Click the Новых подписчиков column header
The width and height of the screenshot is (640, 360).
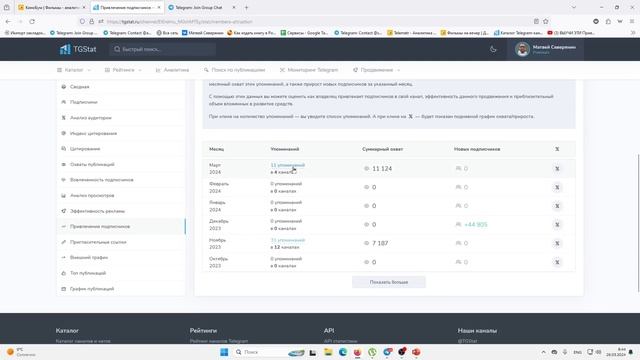coord(477,149)
